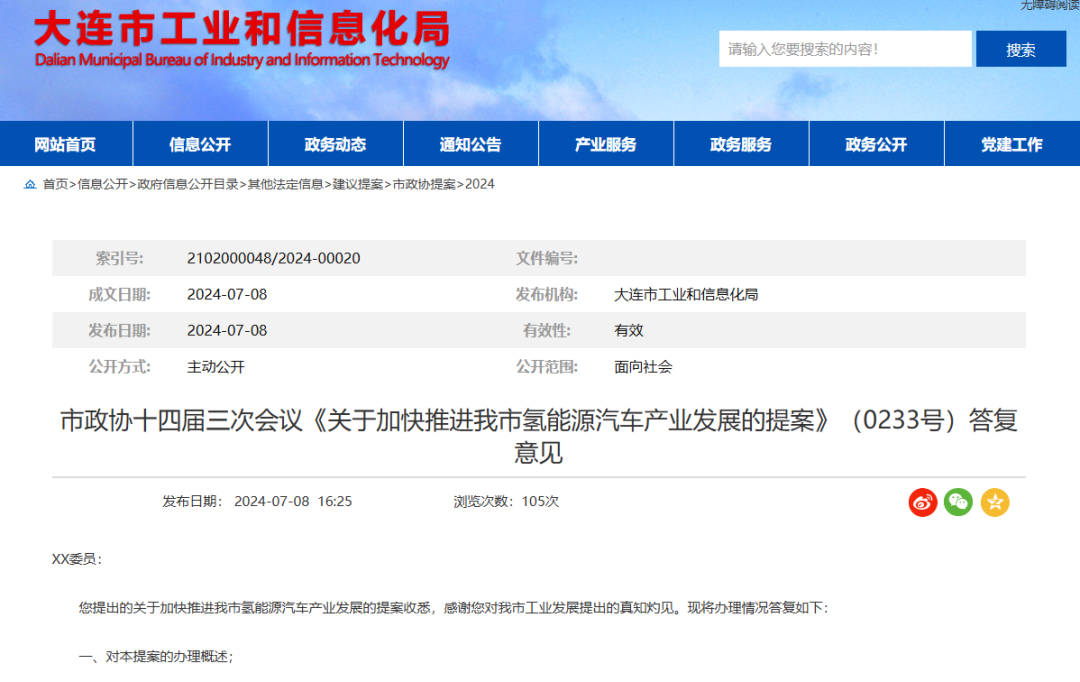Open the 党建工作 navigation item
This screenshot has height=682, width=1080.
coord(1011,144)
